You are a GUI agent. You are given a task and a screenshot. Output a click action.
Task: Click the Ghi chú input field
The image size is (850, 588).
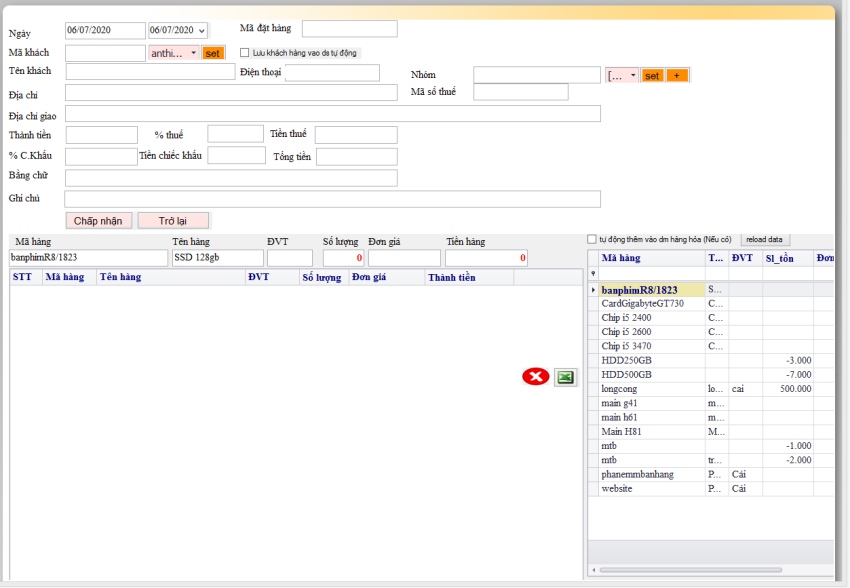click(x=332, y=199)
